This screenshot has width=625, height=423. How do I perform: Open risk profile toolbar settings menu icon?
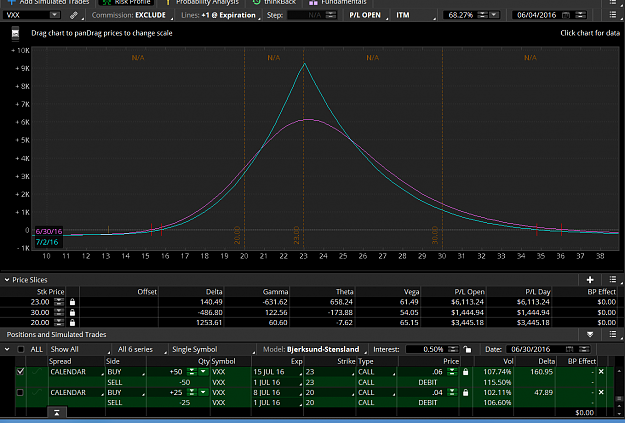613,15
